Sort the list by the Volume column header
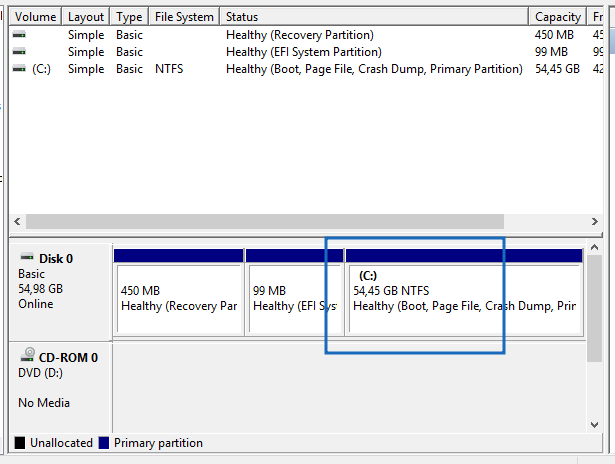The width and height of the screenshot is (615, 464). [x=35, y=17]
